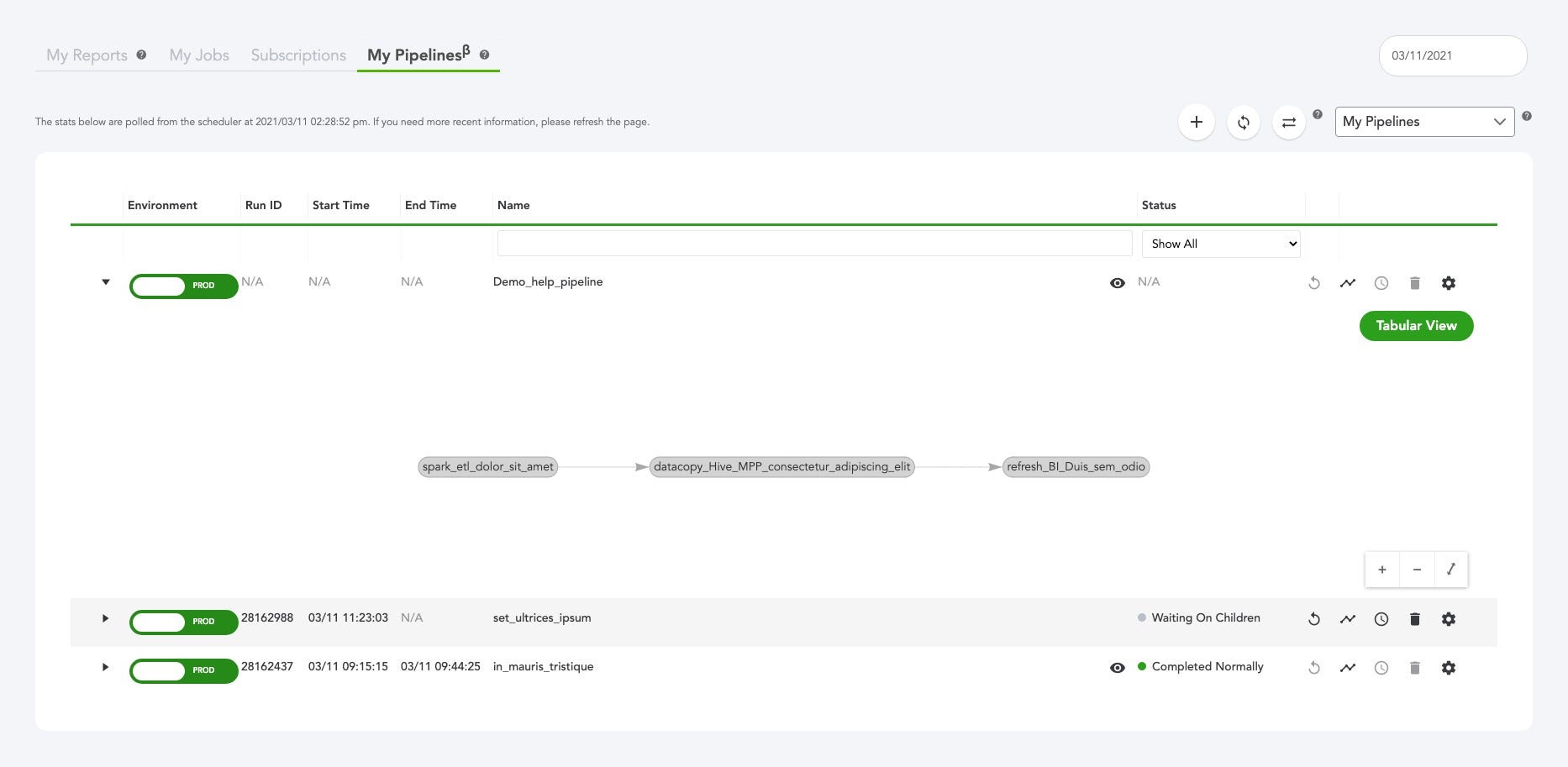
Task: Rerun the set_ultrices_ipsum pipeline
Action: 1314,619
